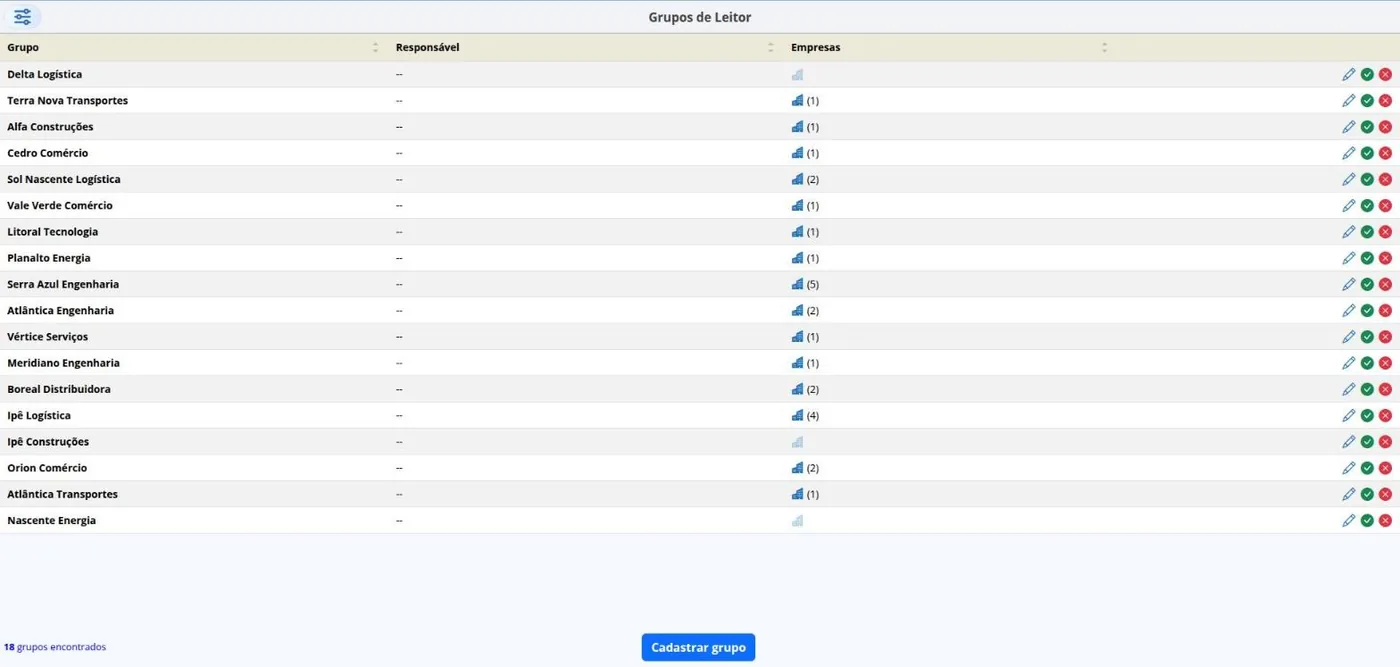Select the Serra Azul Engenharia group name
Image resolution: width=1400 pixels, height=667 pixels.
(x=63, y=284)
